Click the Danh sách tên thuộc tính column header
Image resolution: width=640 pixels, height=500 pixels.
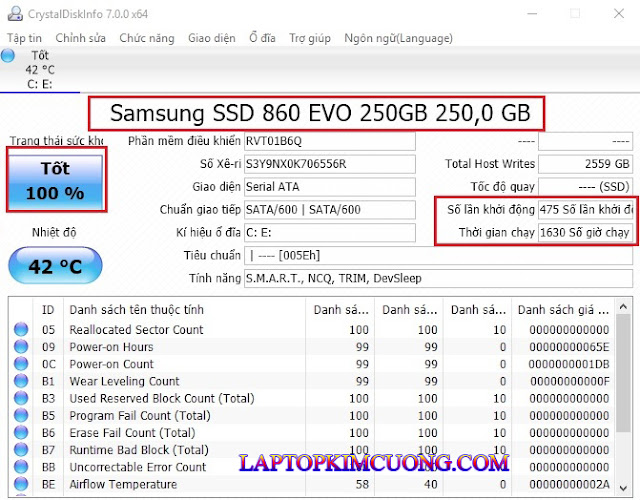(184, 310)
